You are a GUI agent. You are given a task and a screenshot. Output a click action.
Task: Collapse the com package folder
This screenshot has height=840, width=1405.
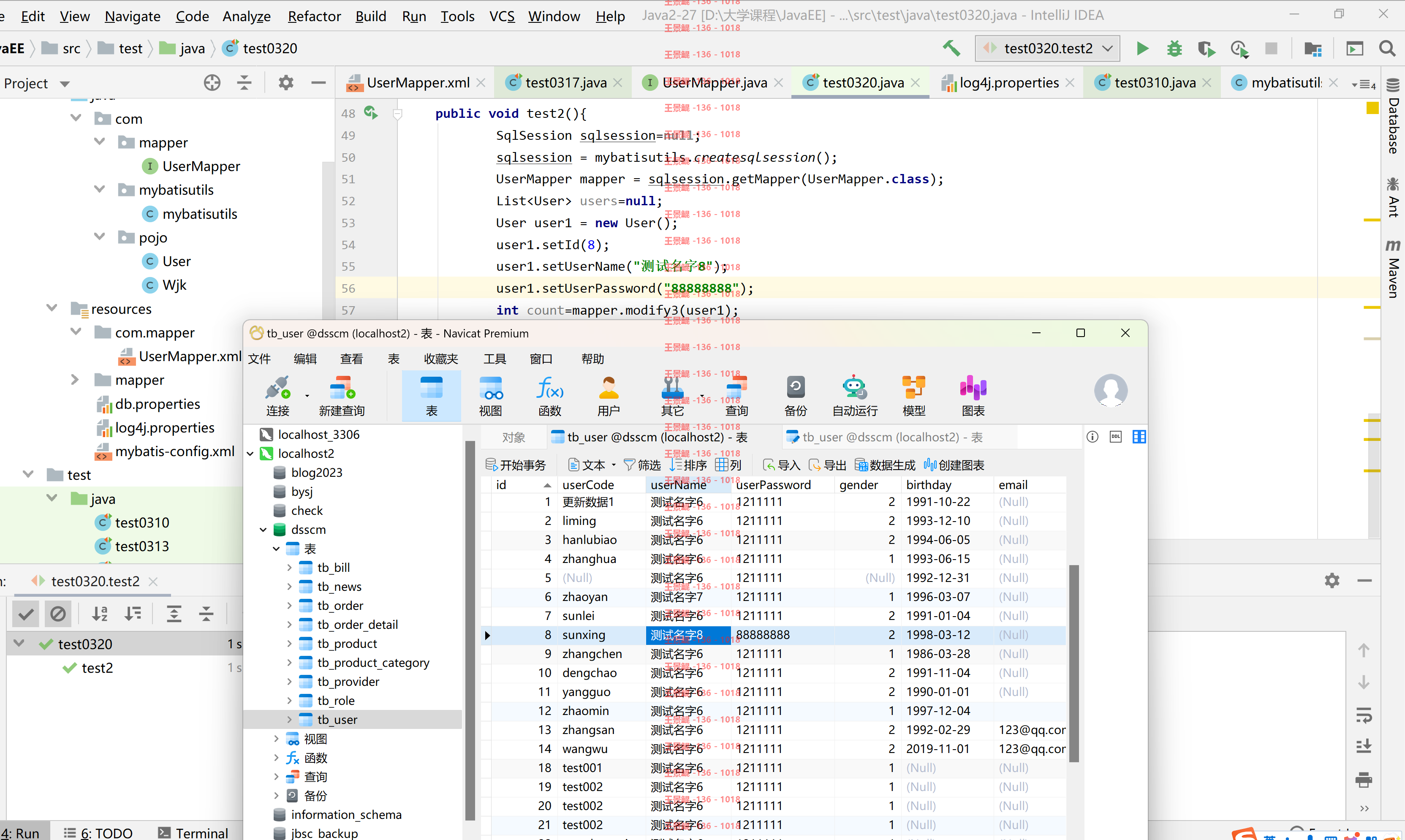(76, 118)
